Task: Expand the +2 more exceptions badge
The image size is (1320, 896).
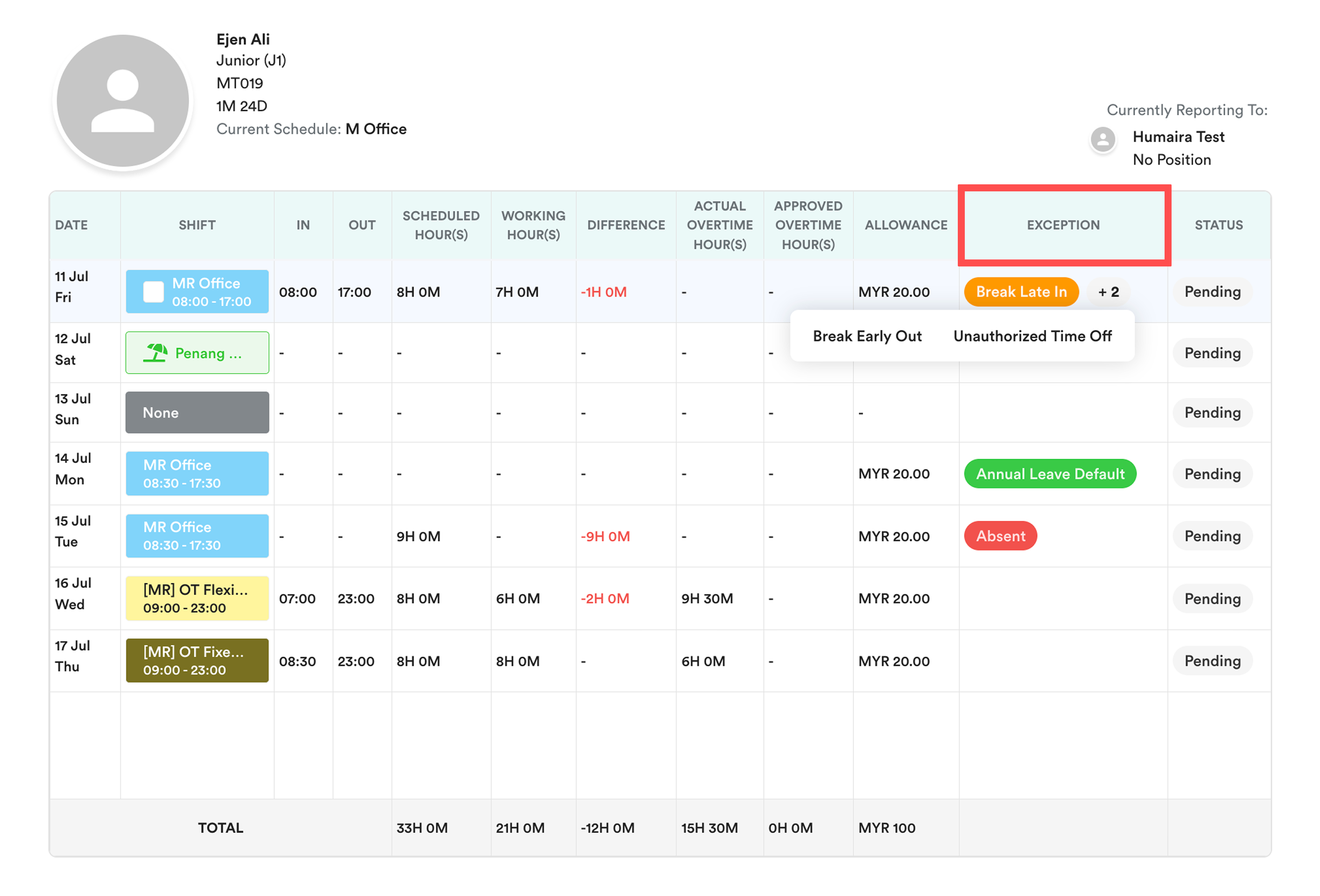Action: [x=1108, y=292]
